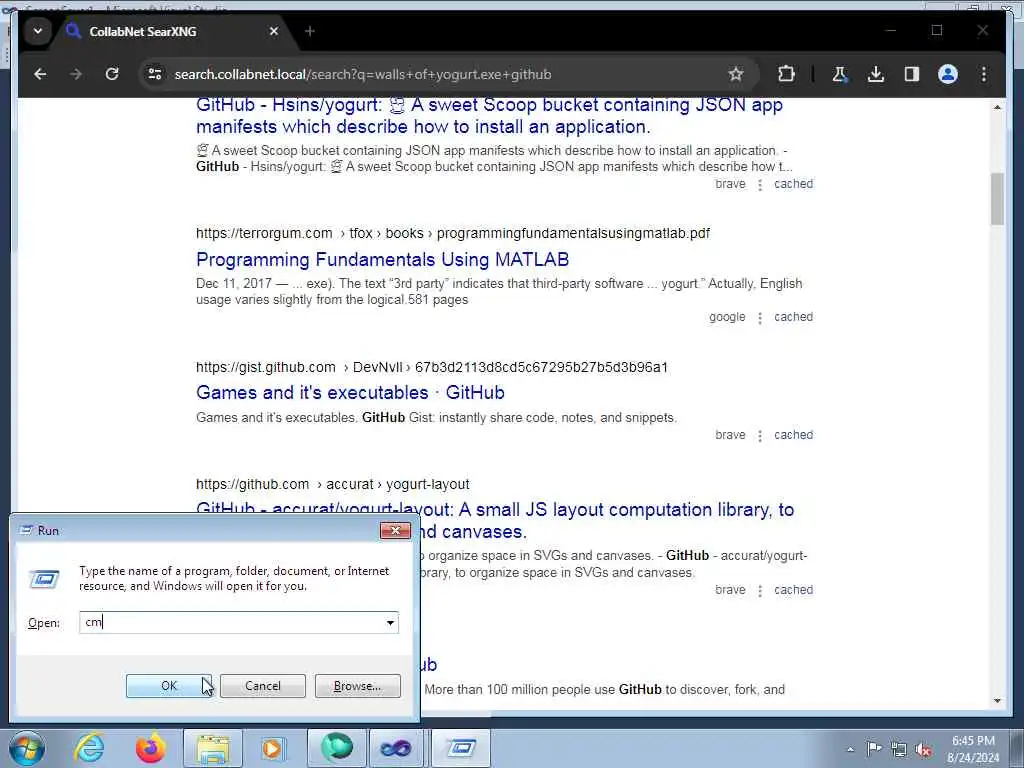Open Chrome's three-dot menu
This screenshot has width=1024, height=768.
[984, 74]
